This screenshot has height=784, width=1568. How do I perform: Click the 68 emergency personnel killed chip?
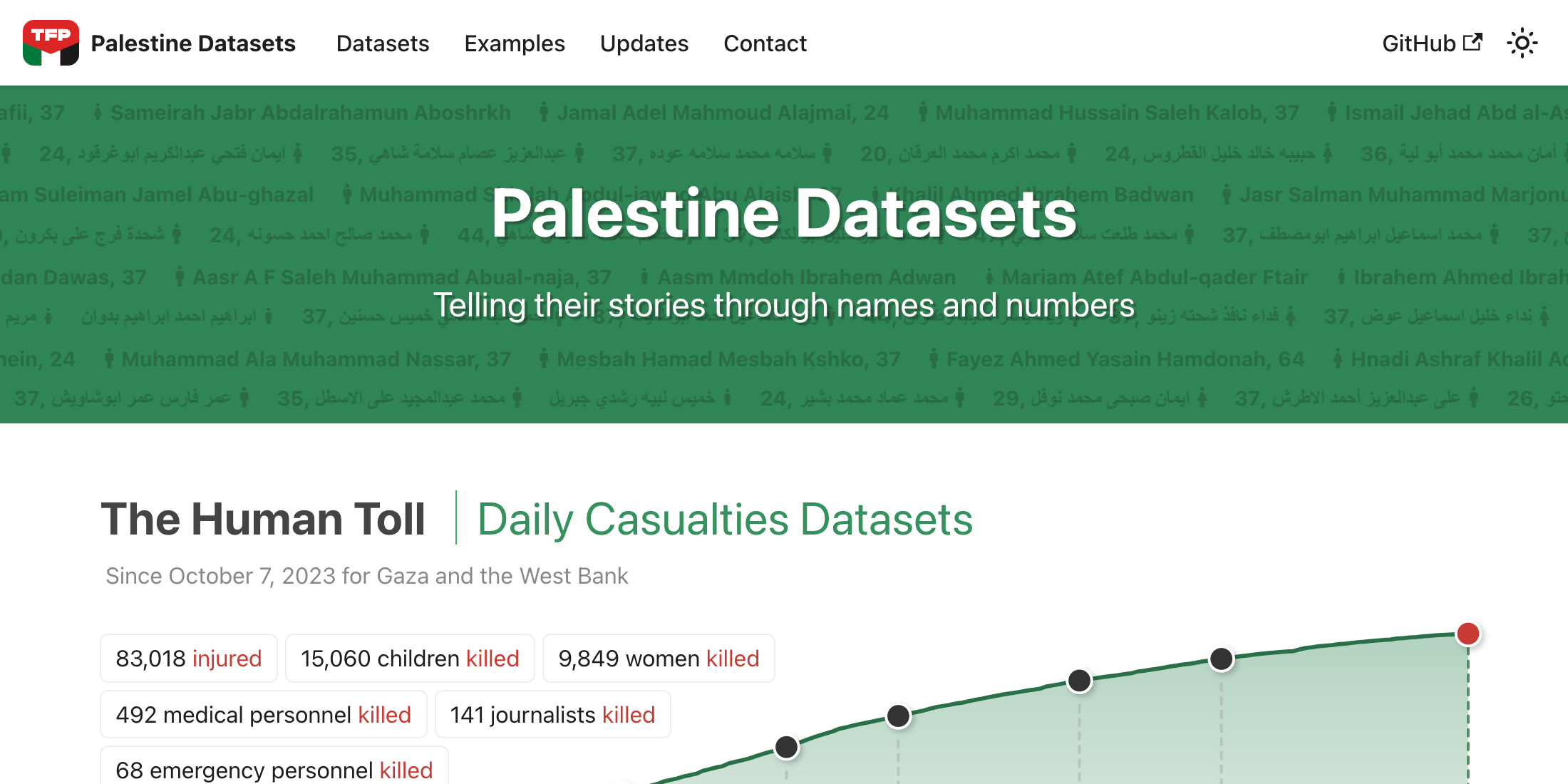274,768
